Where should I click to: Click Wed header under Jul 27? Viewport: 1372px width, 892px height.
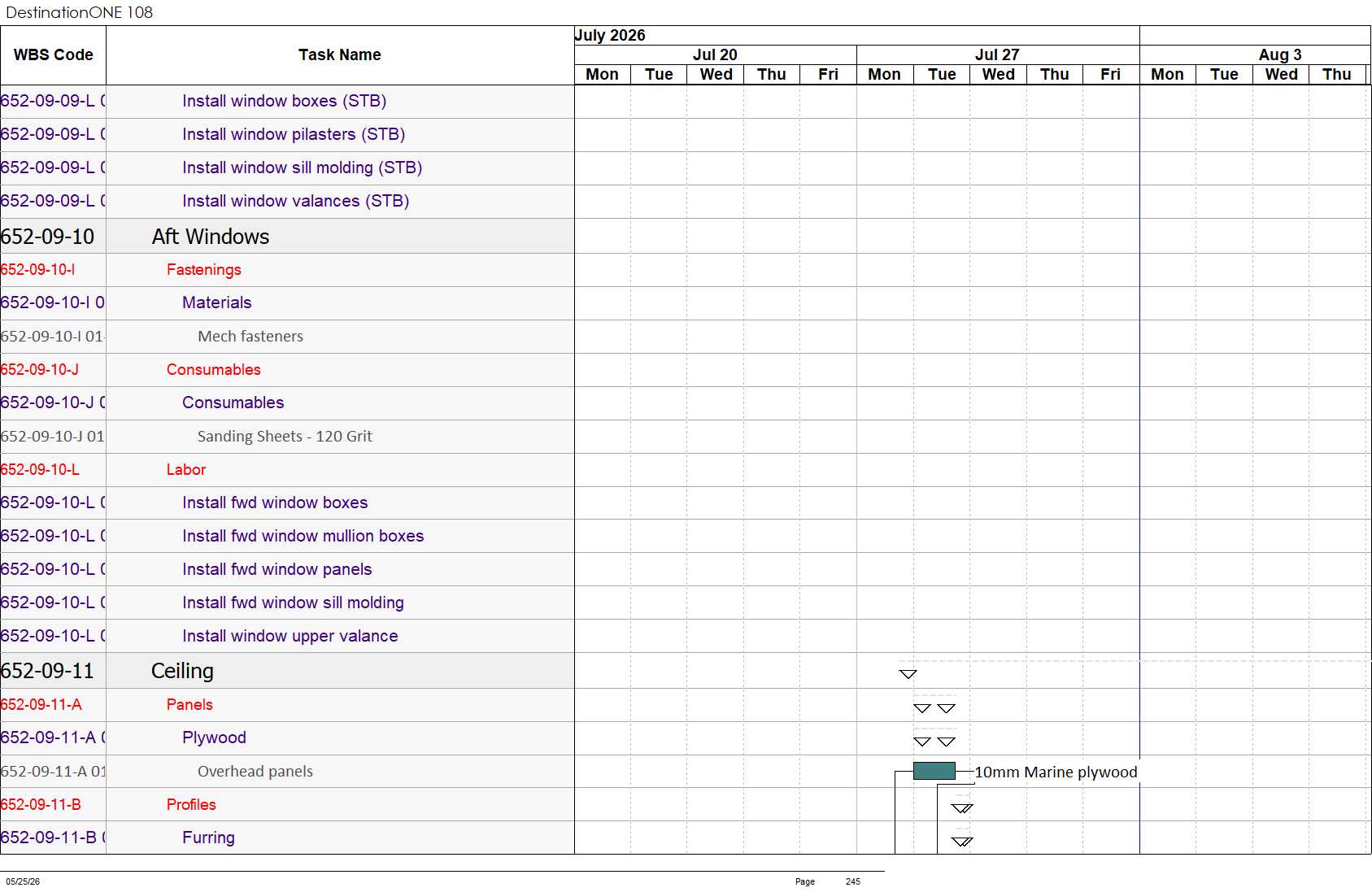pyautogui.click(x=998, y=74)
